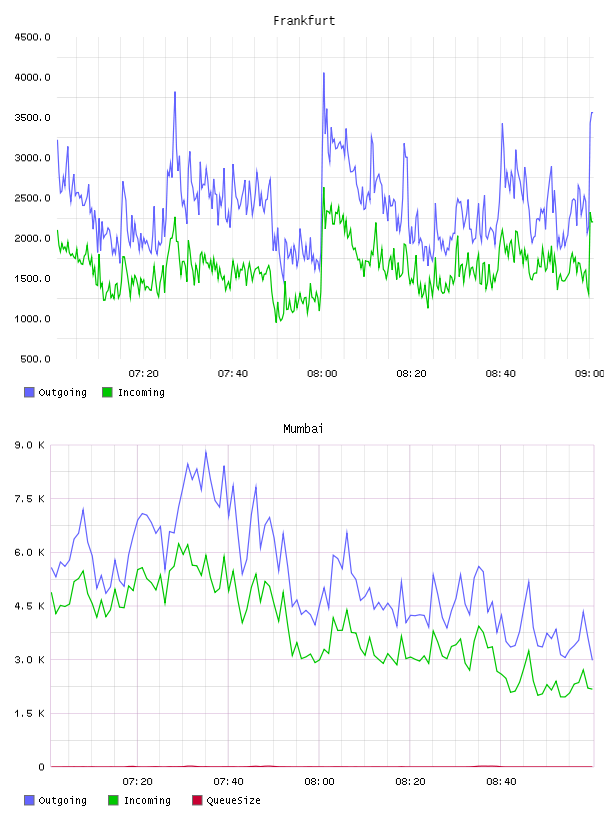Click the Mumbai QueueSize legend label
Viewport: 608px width, 816px height.
coord(233,800)
